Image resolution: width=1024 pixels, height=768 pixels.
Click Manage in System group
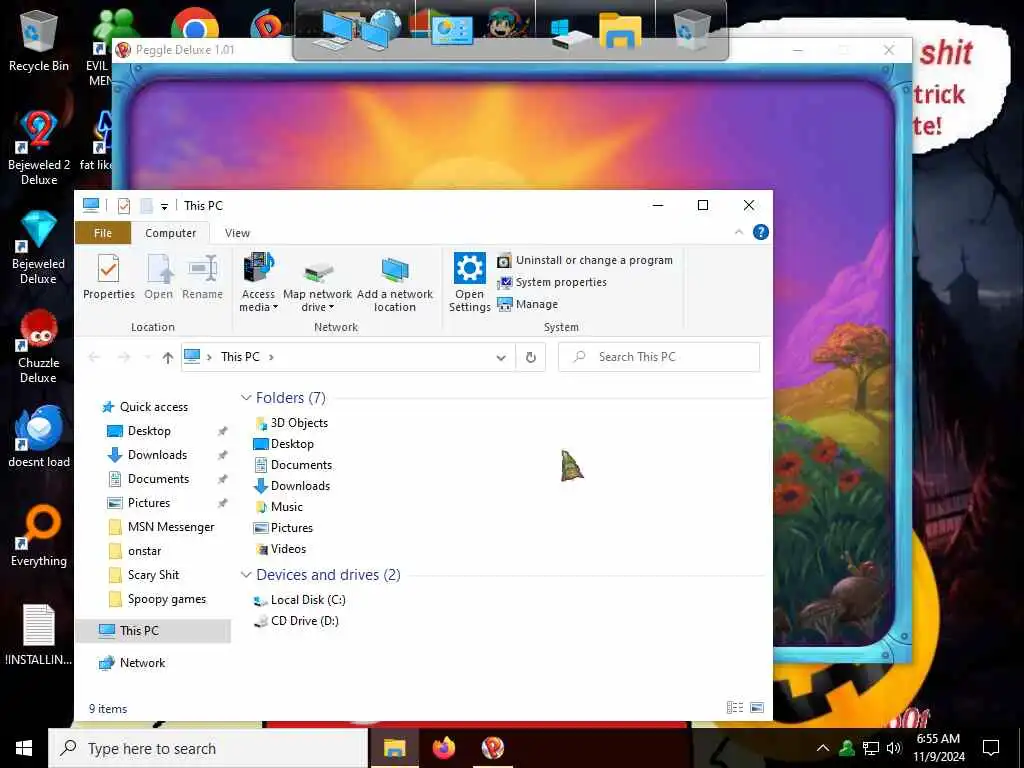(528, 304)
